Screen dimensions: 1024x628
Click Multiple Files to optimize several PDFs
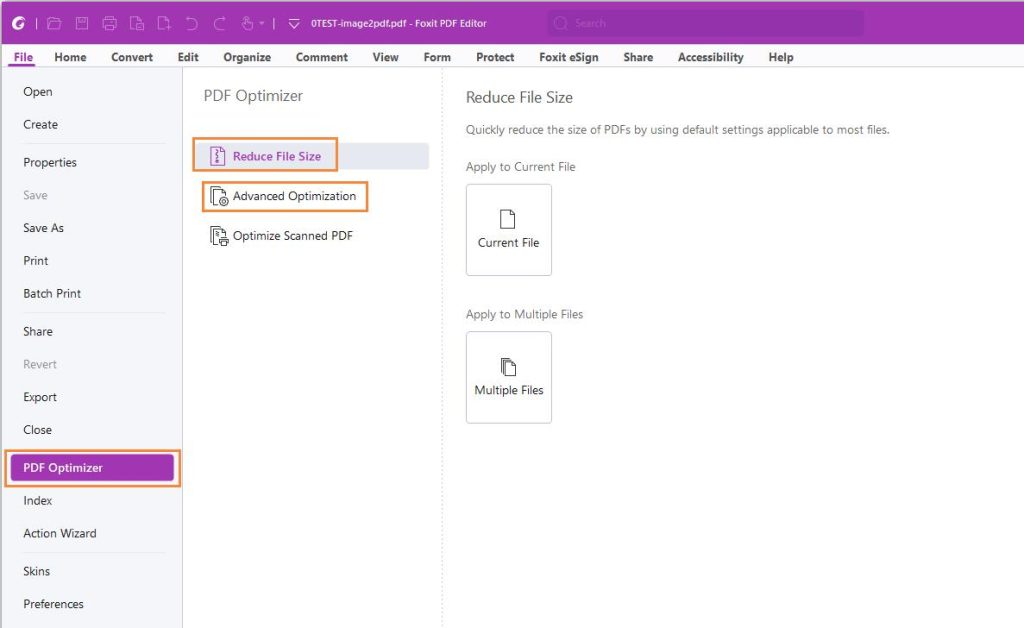coord(508,377)
